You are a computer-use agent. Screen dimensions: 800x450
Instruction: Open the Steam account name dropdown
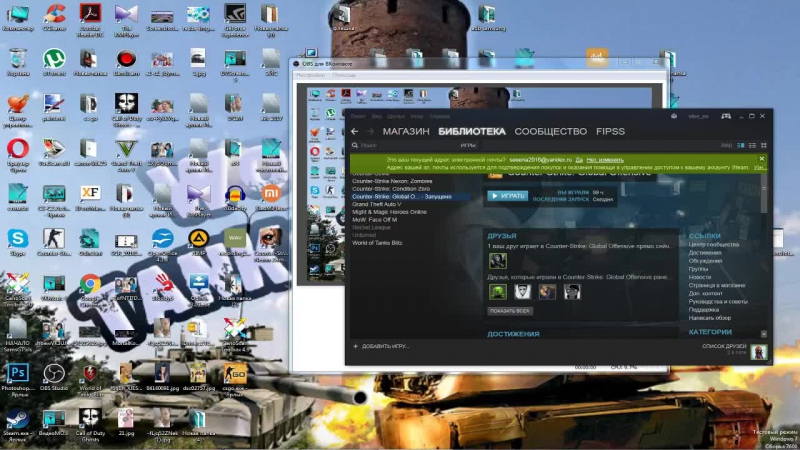698,116
